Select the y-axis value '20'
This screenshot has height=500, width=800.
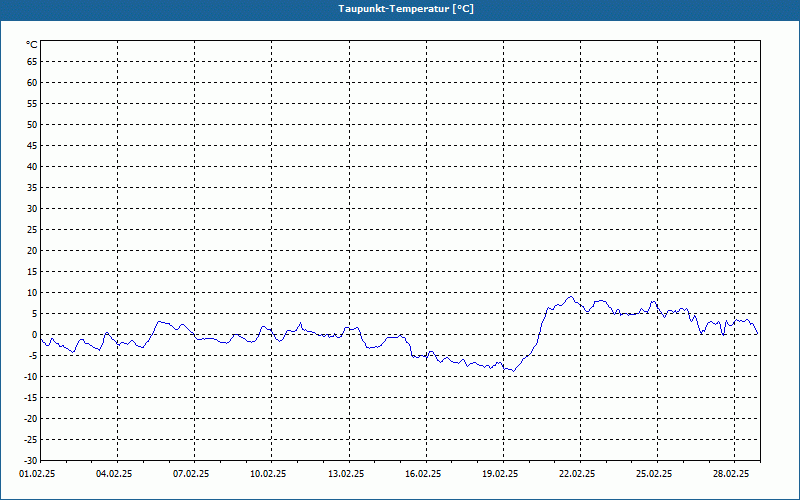(x=32, y=251)
